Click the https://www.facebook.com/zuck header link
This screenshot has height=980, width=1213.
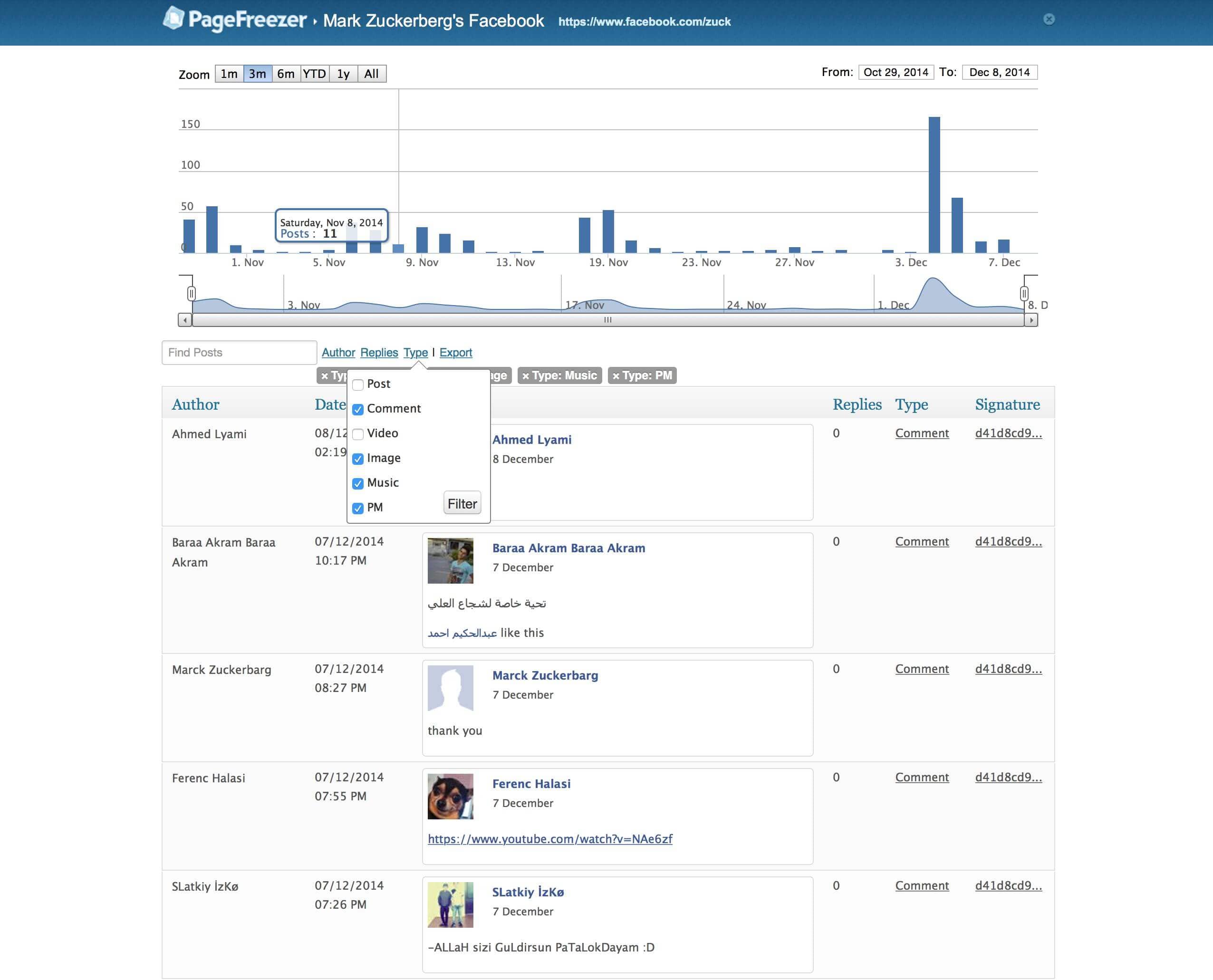click(x=644, y=22)
